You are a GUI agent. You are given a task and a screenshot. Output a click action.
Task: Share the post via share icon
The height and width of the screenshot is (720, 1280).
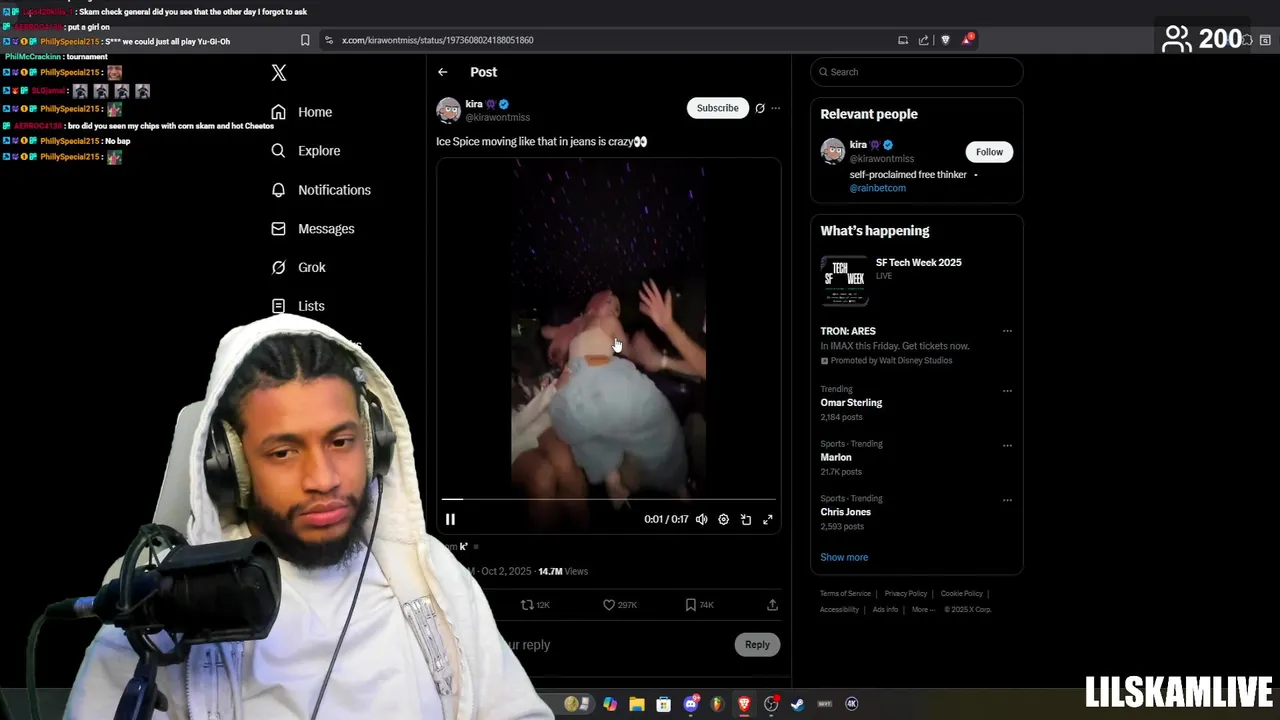click(x=772, y=605)
